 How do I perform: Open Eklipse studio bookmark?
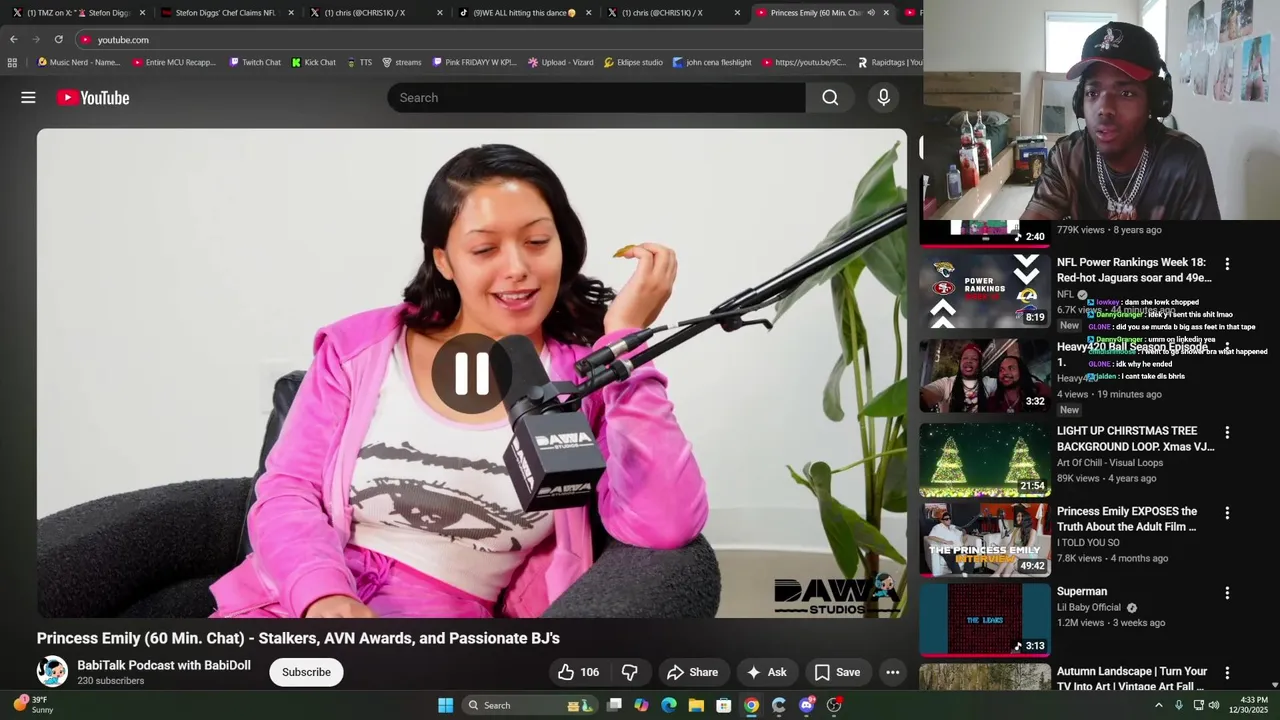coord(633,62)
